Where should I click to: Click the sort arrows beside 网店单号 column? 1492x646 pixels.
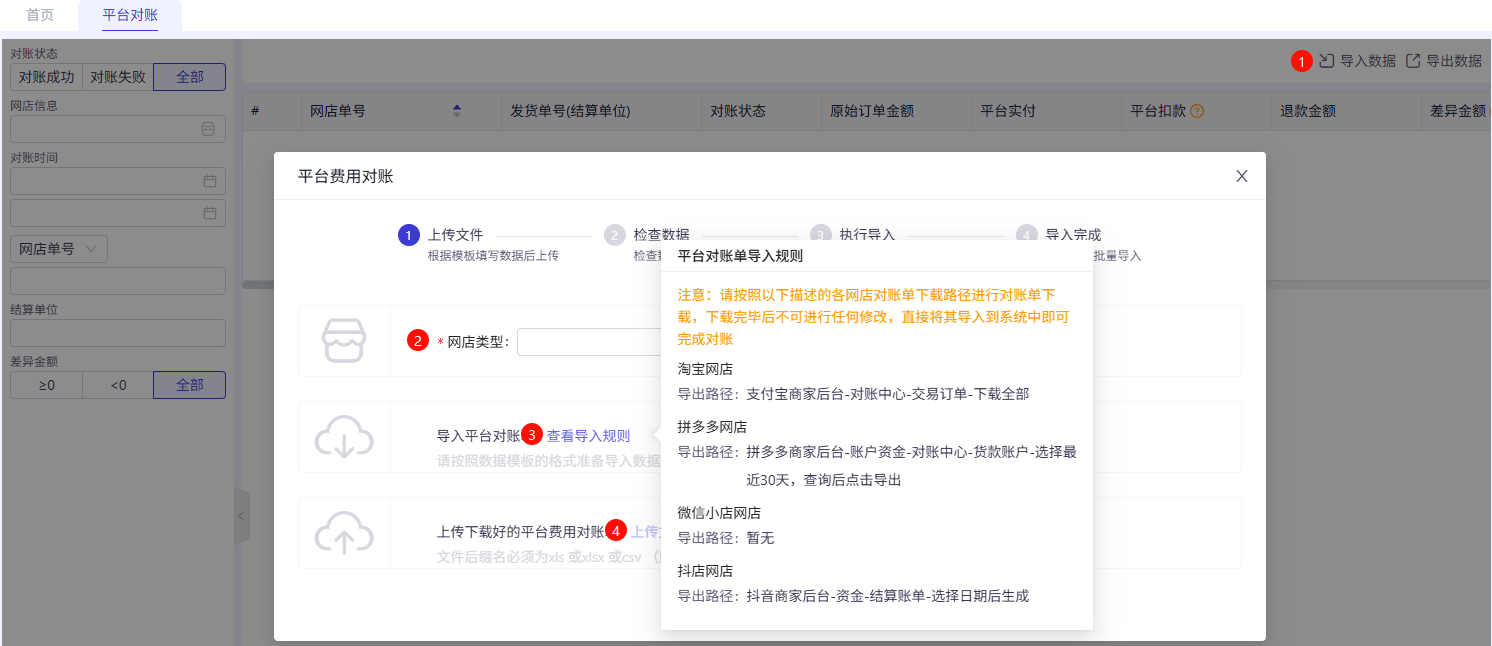[457, 111]
